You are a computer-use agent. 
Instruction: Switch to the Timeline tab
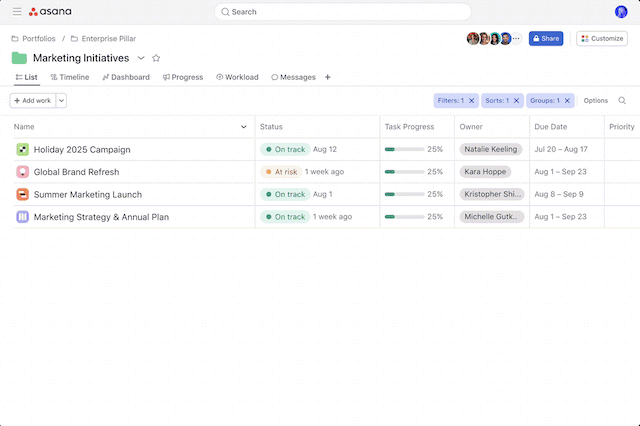[x=69, y=77]
